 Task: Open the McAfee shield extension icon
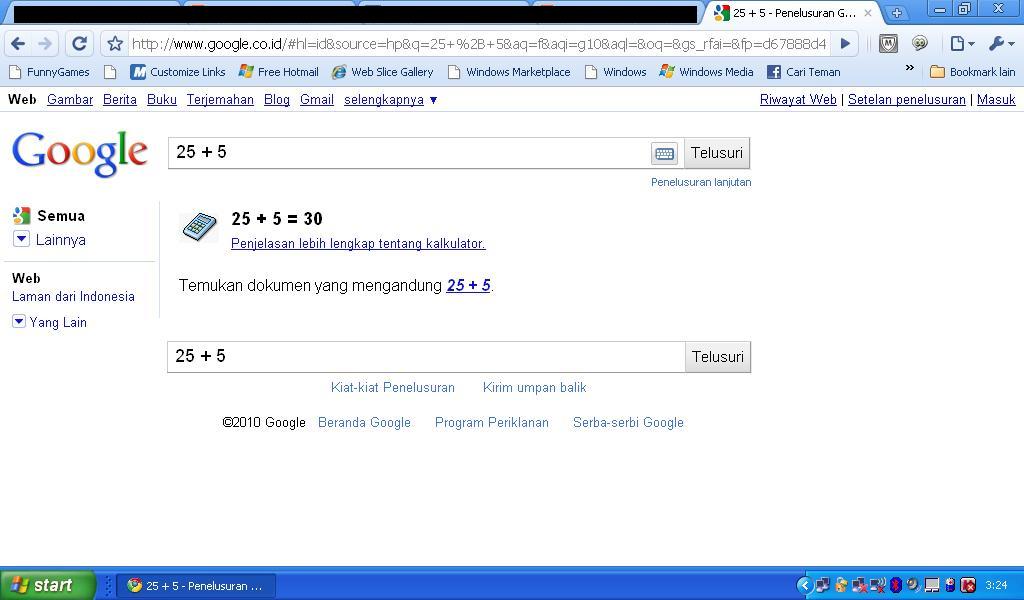tap(888, 44)
